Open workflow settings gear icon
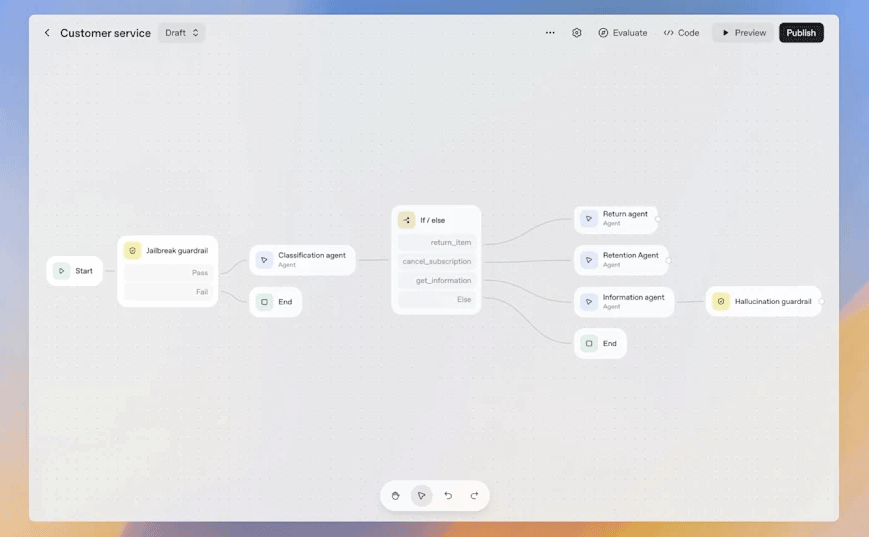 coord(577,33)
